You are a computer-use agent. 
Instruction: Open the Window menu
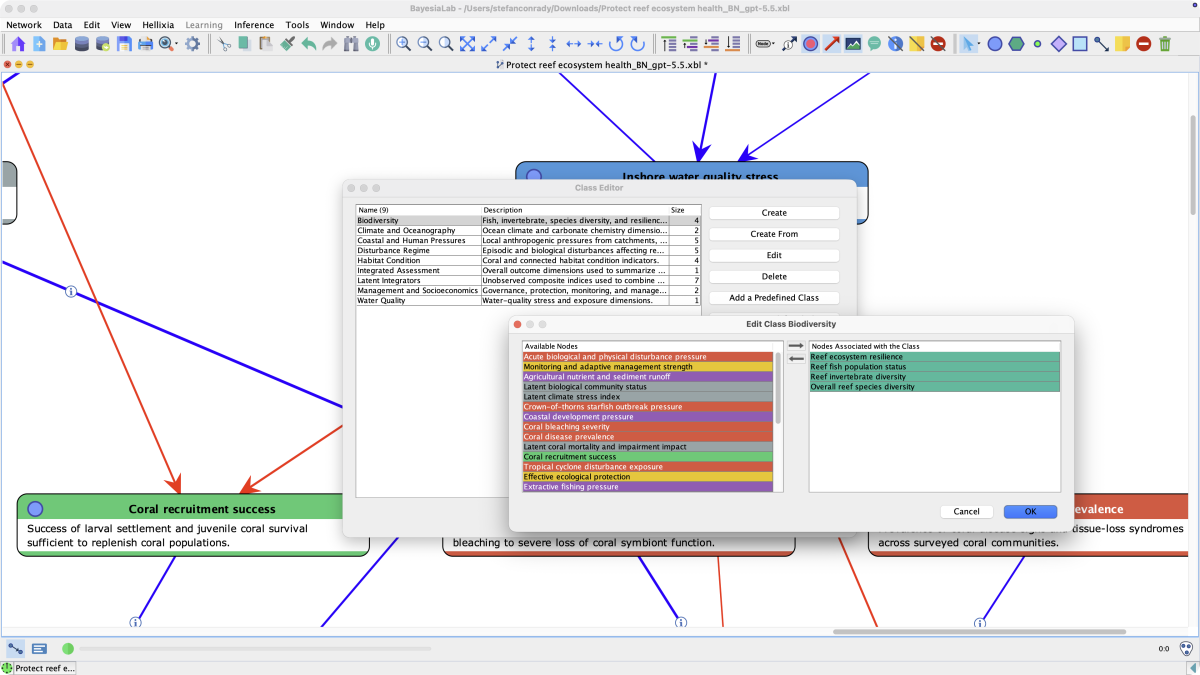pyautogui.click(x=337, y=25)
